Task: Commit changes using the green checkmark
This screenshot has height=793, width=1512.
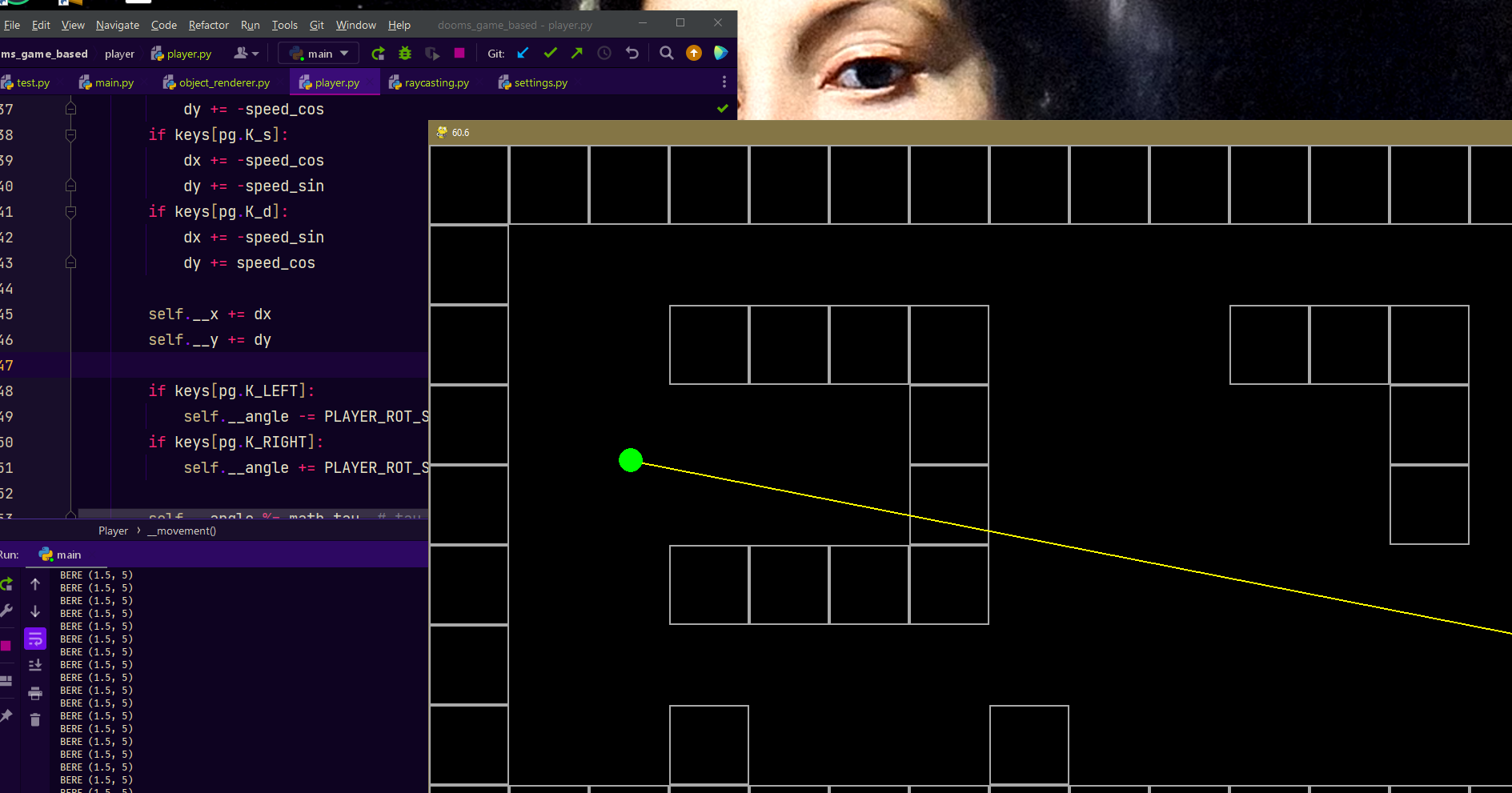Action: click(550, 53)
